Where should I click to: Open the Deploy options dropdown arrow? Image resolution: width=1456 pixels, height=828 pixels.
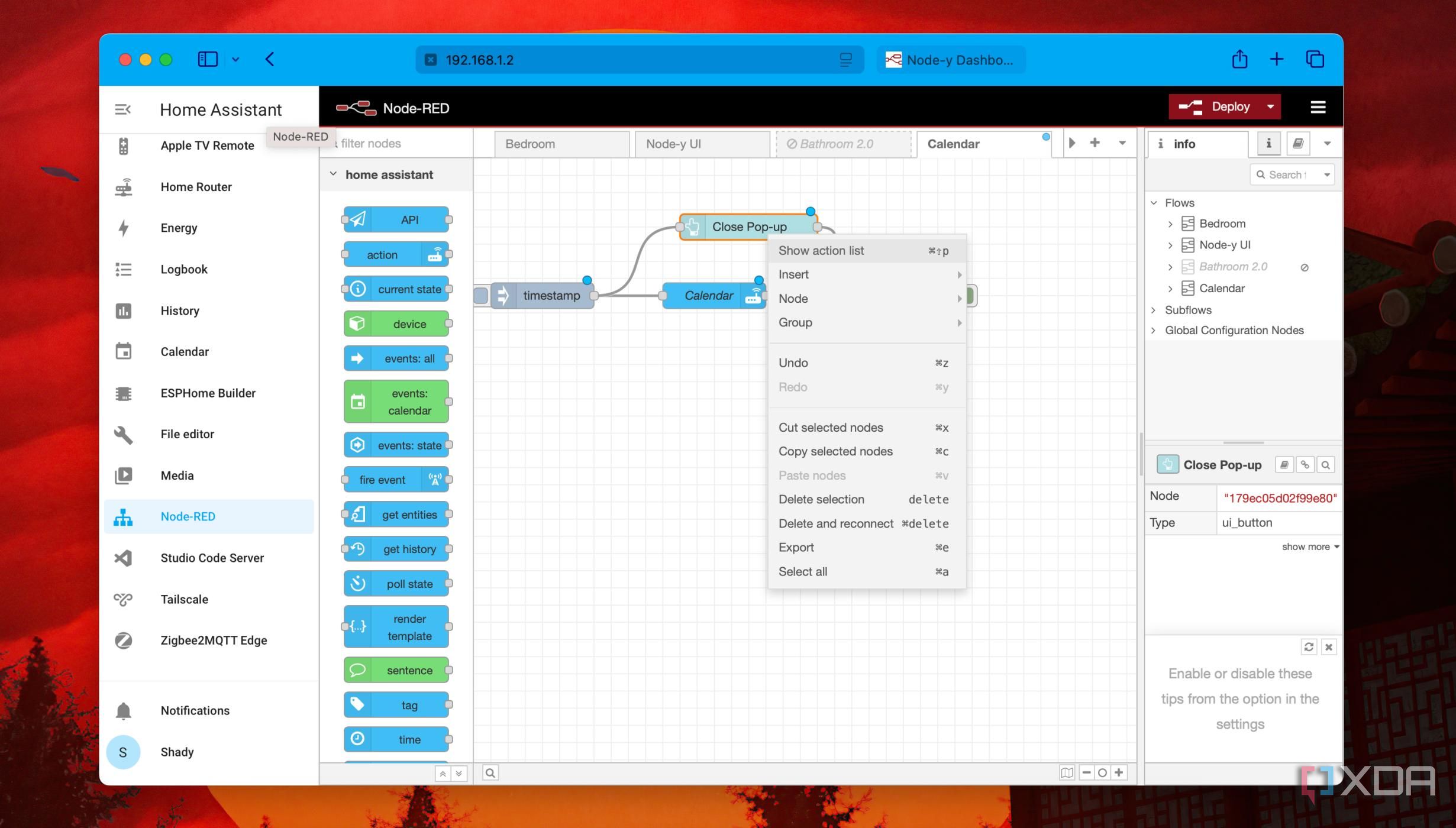(1270, 107)
